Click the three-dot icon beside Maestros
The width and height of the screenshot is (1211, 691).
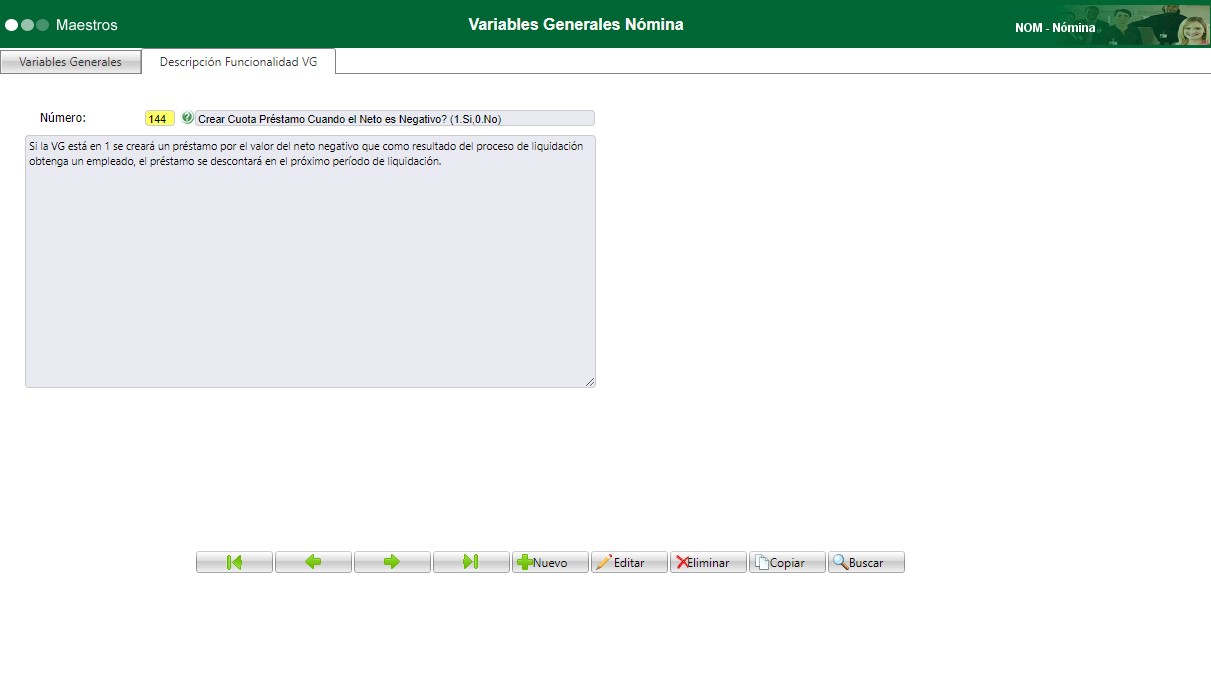tap(27, 24)
